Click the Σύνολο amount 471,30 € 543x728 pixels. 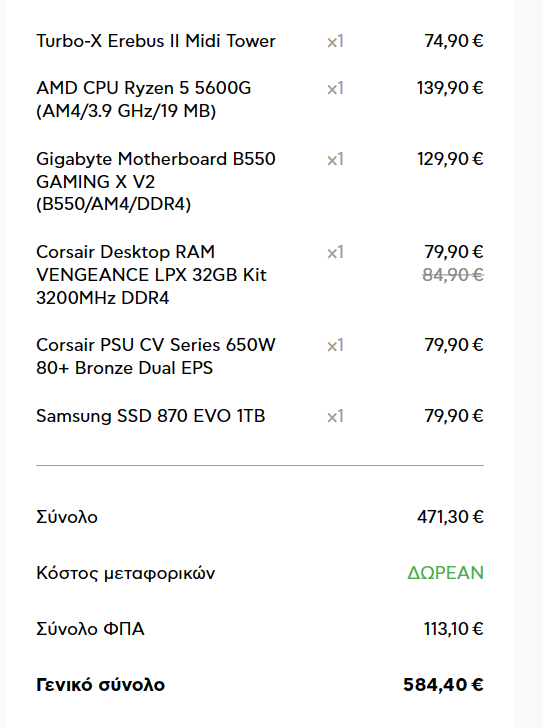point(450,517)
